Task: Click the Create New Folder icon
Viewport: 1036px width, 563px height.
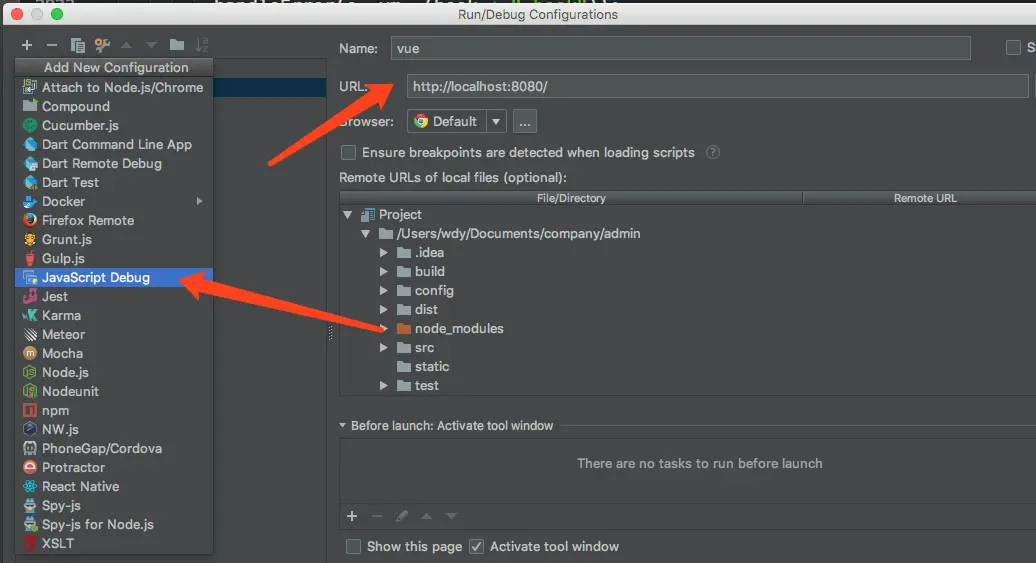Action: click(176, 45)
